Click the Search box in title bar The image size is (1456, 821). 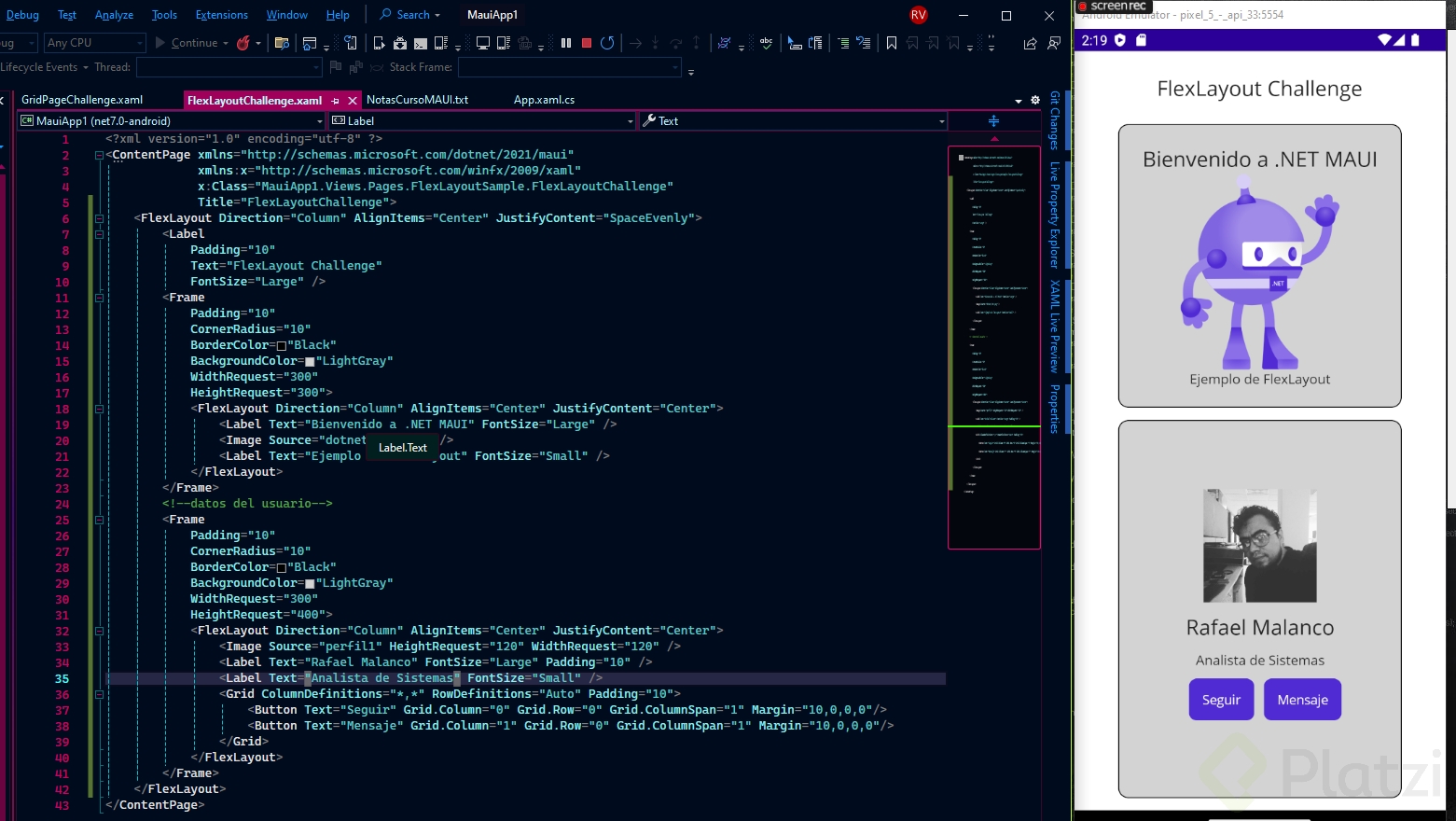coord(410,15)
